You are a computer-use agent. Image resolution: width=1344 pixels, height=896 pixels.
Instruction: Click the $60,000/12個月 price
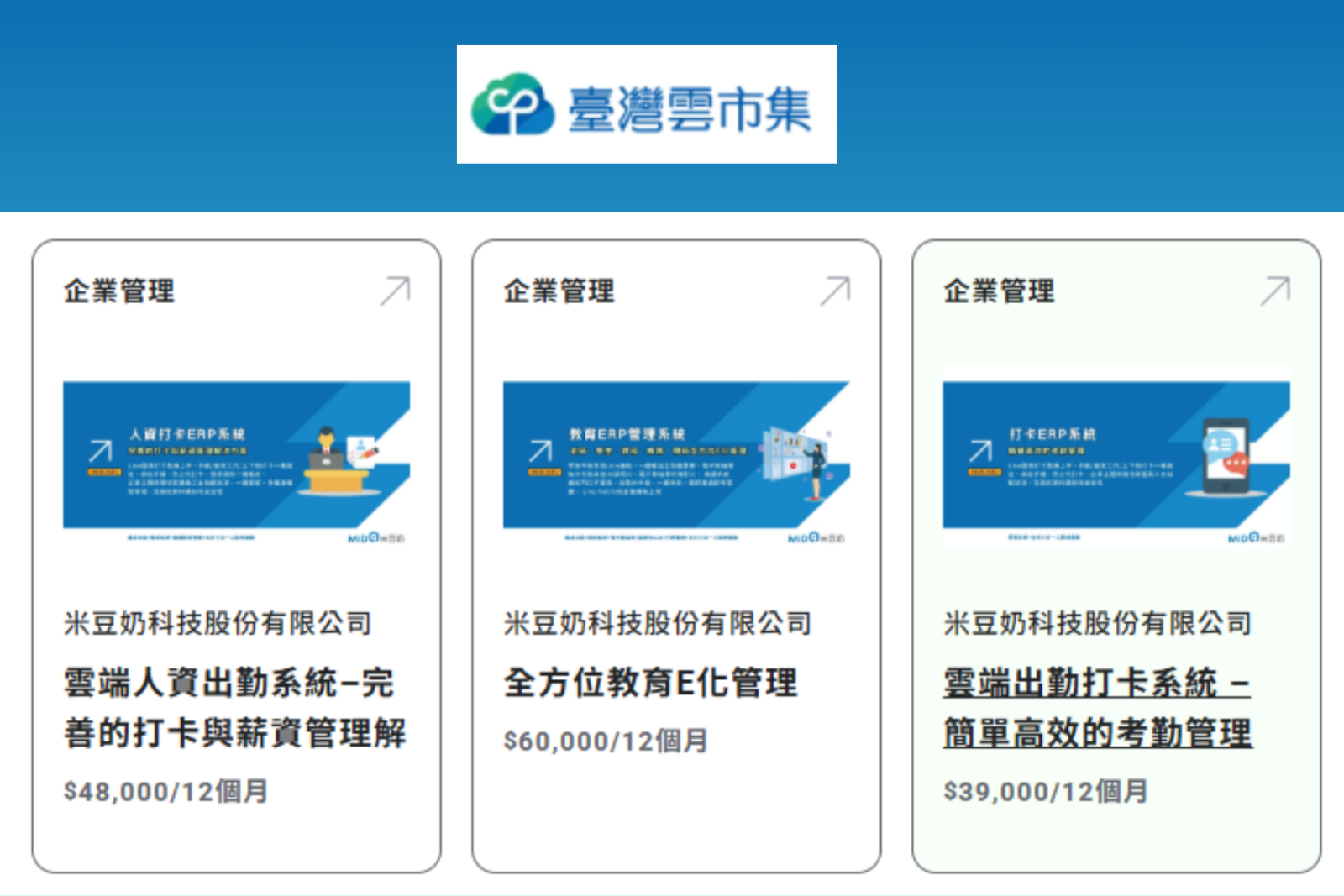(x=606, y=741)
